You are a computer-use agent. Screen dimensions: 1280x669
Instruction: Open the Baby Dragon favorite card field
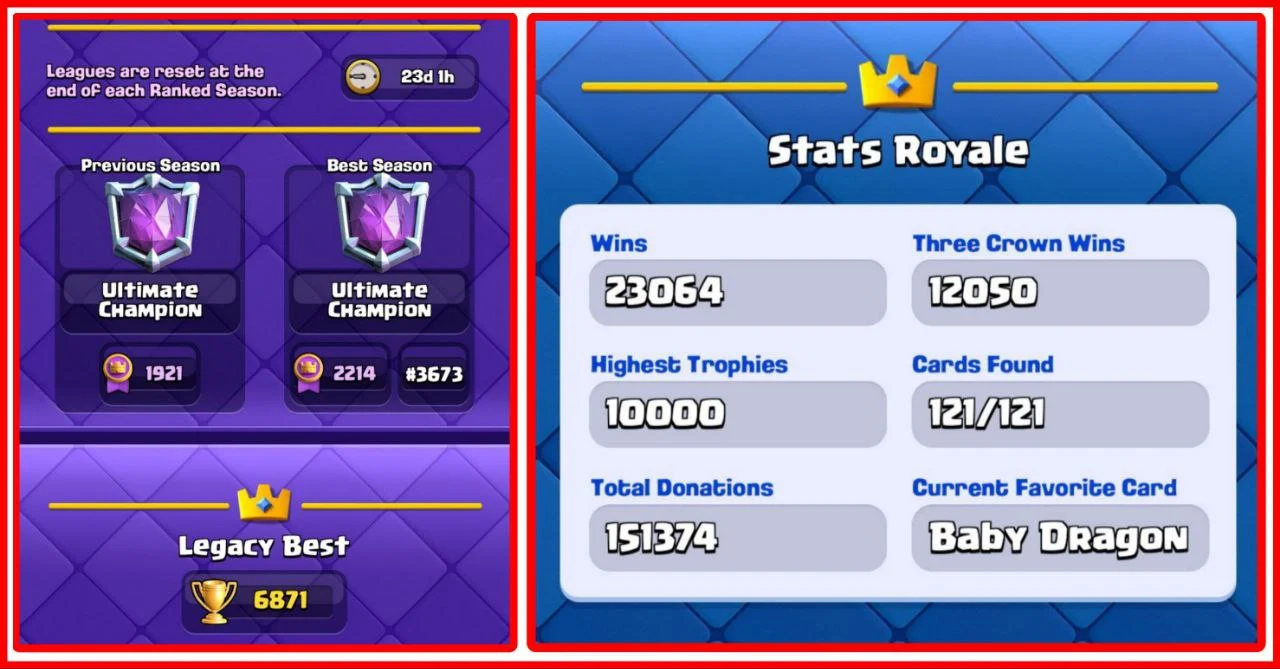[1060, 538]
